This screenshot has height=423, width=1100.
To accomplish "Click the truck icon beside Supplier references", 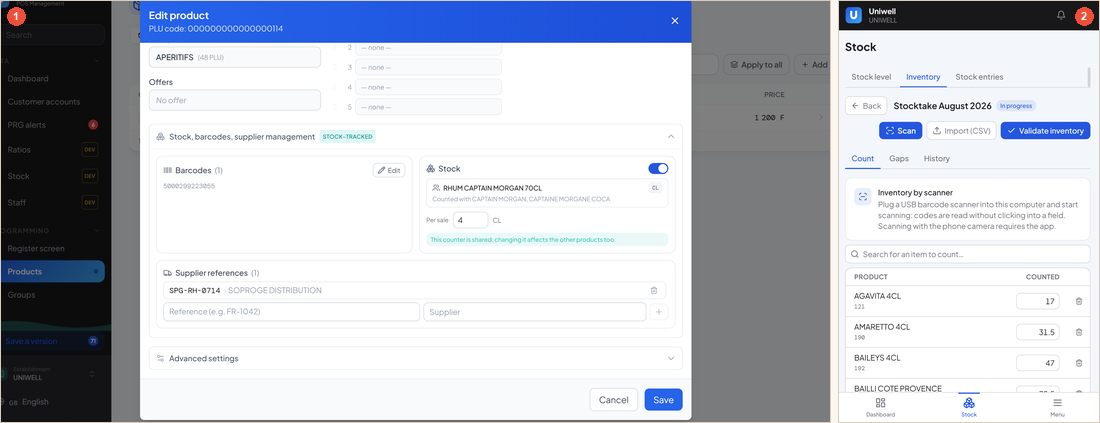I will pos(168,273).
